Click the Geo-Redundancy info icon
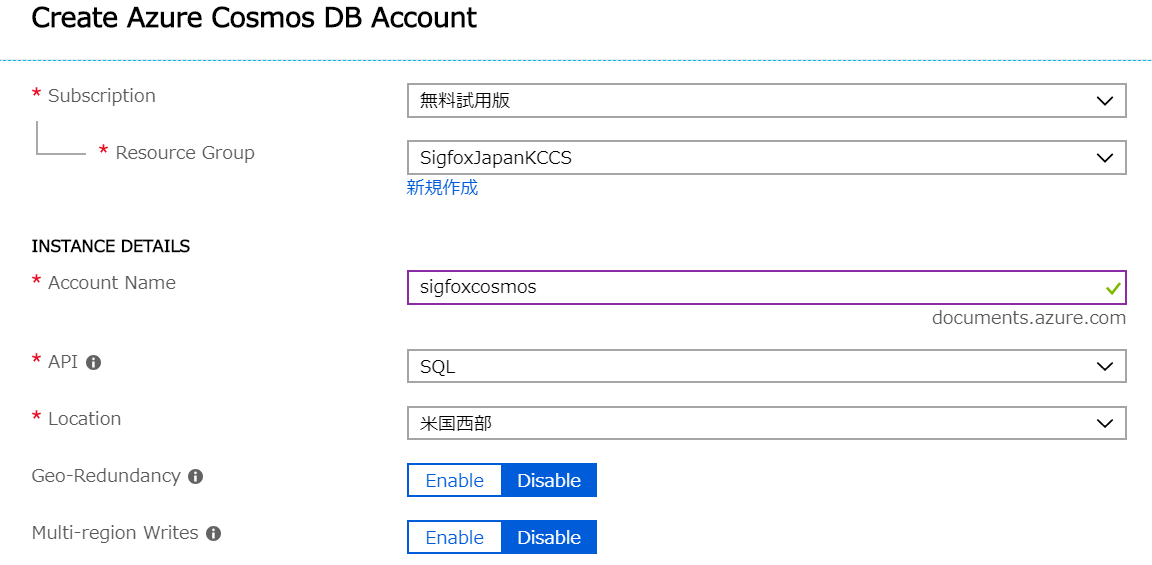The image size is (1152, 565). (195, 477)
